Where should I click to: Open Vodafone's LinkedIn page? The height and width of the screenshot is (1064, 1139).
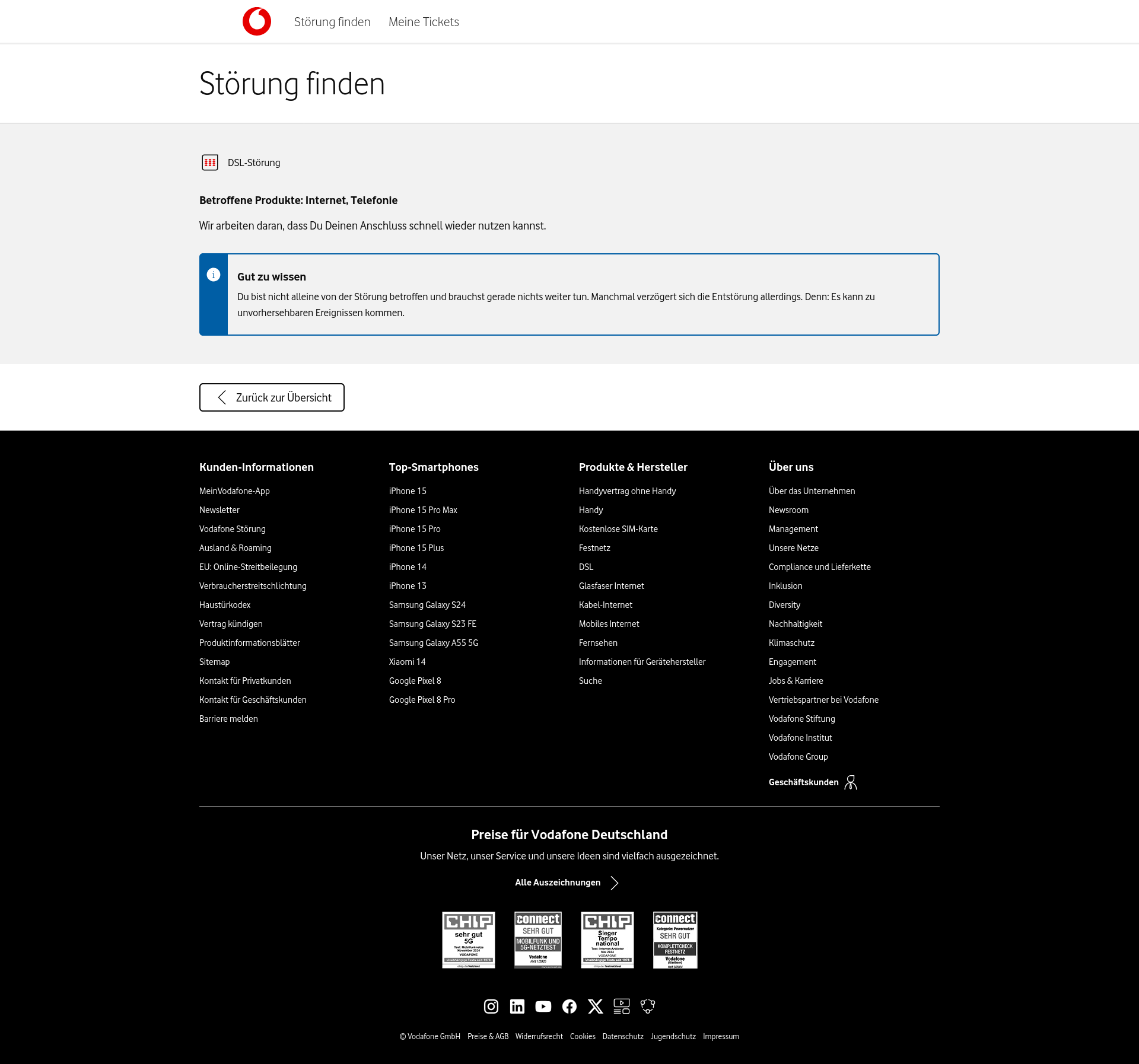517,1006
